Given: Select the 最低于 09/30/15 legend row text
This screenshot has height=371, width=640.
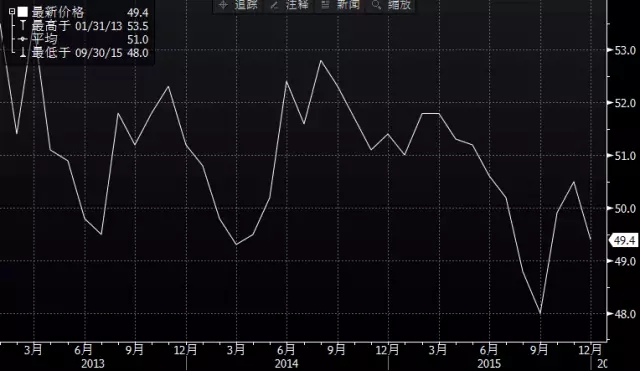Looking at the screenshot, I should (x=77, y=53).
